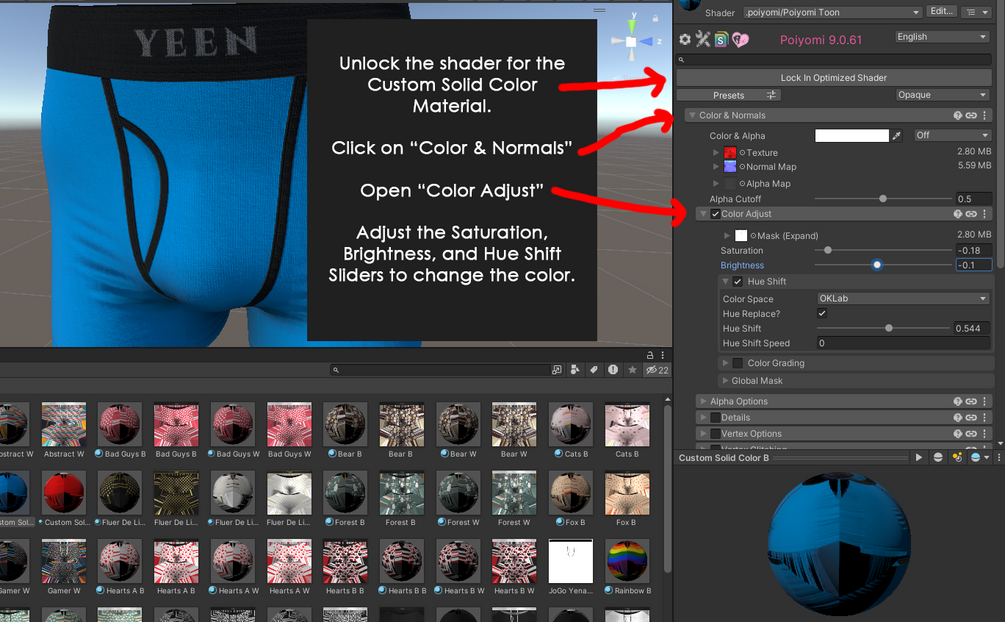
Task: Click the Presets button
Action: [729, 95]
